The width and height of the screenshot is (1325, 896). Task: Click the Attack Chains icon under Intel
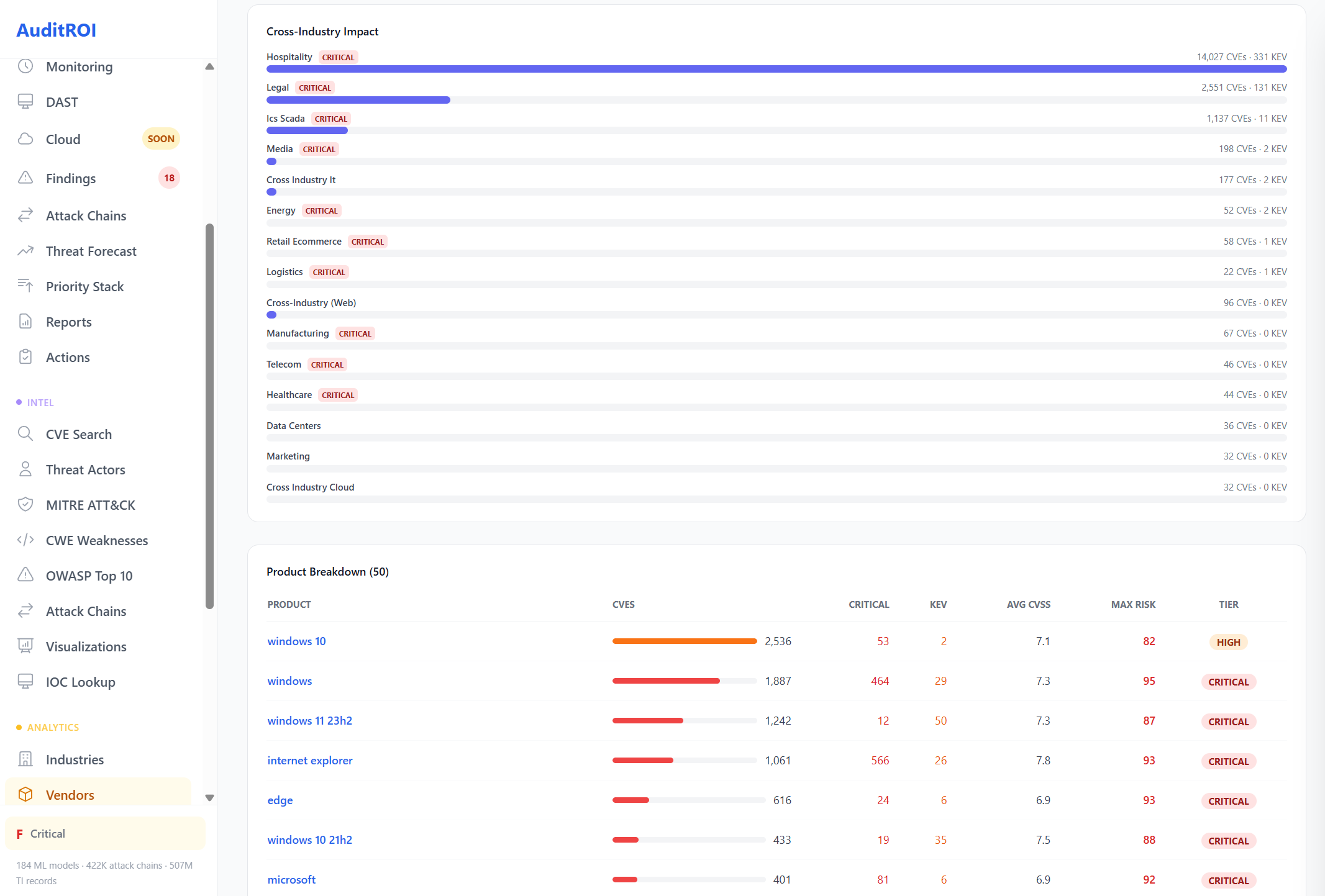pos(25,611)
